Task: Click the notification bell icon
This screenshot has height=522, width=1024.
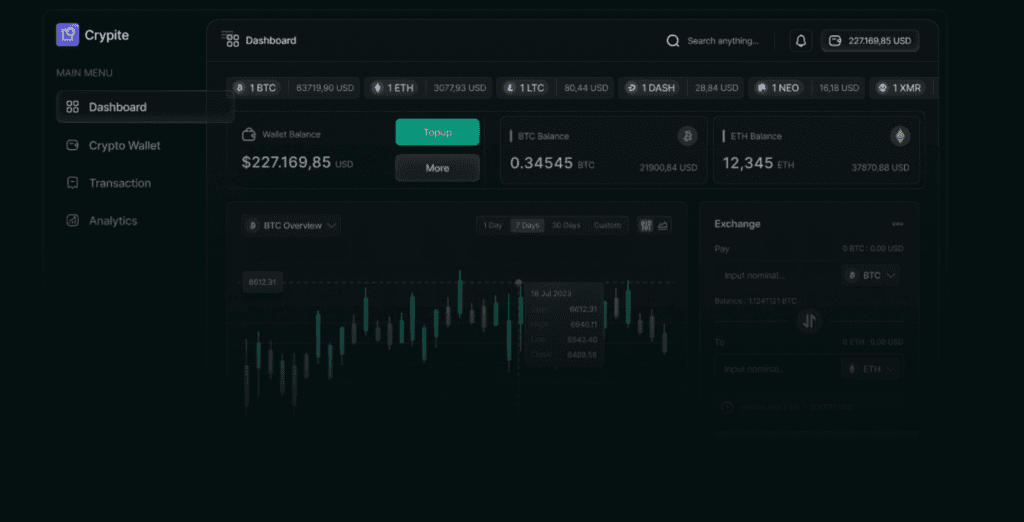Action: 801,41
